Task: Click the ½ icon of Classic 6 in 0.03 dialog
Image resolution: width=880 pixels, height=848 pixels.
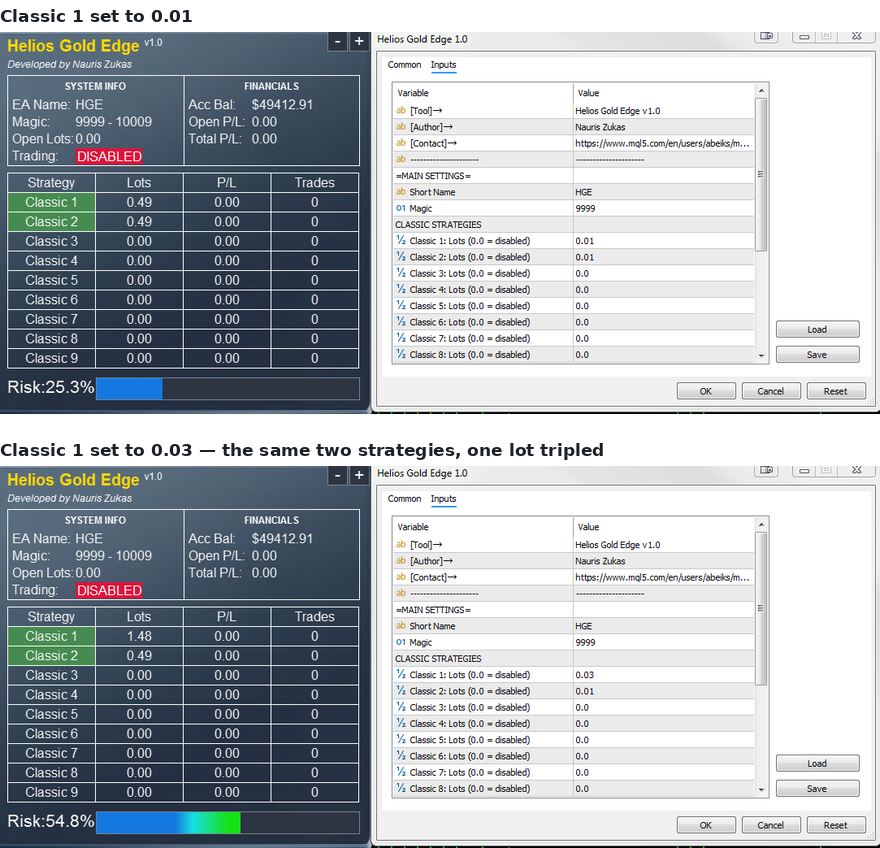Action: [x=401, y=755]
